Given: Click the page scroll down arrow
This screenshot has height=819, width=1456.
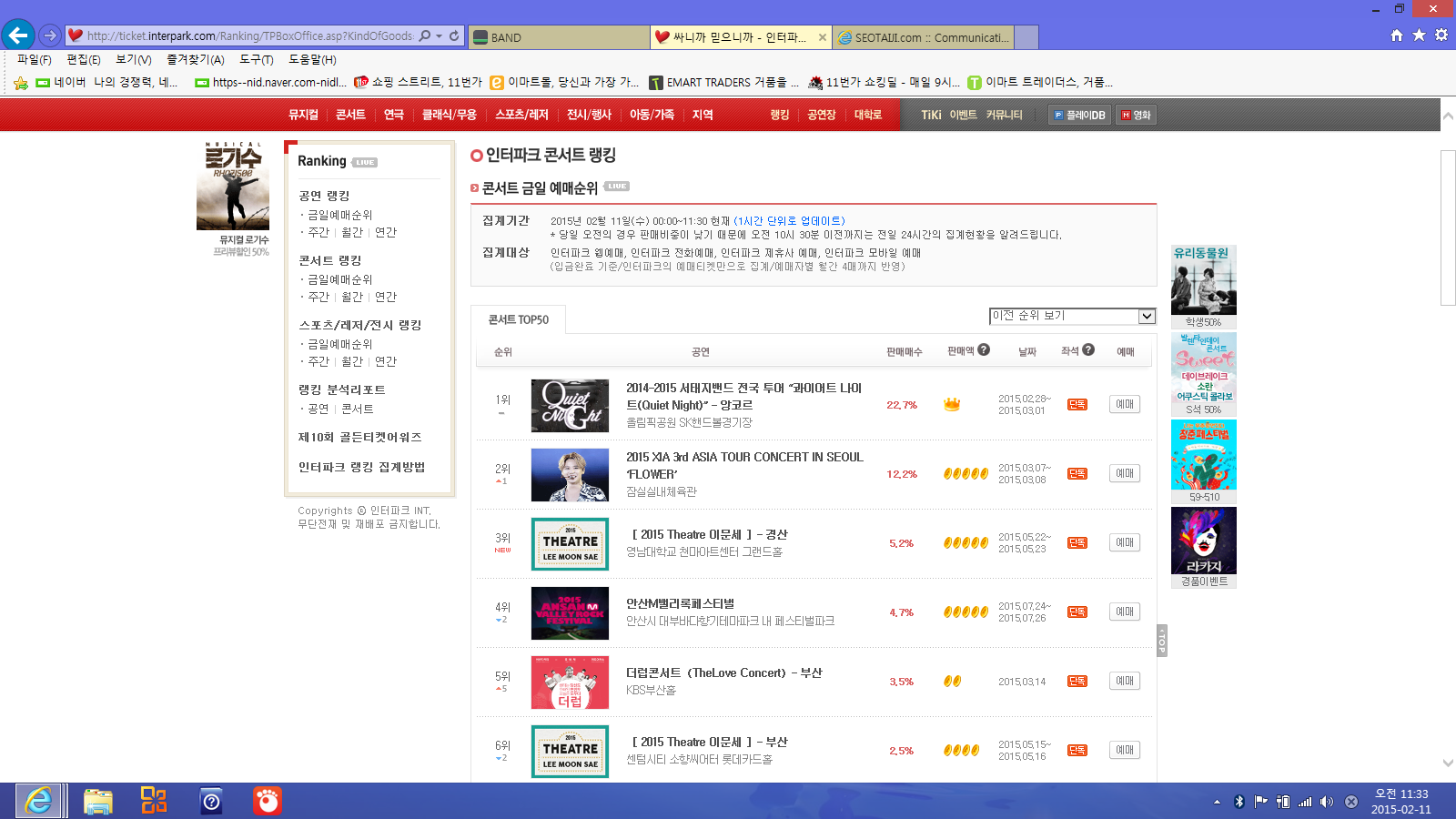Looking at the screenshot, I should (1448, 763).
